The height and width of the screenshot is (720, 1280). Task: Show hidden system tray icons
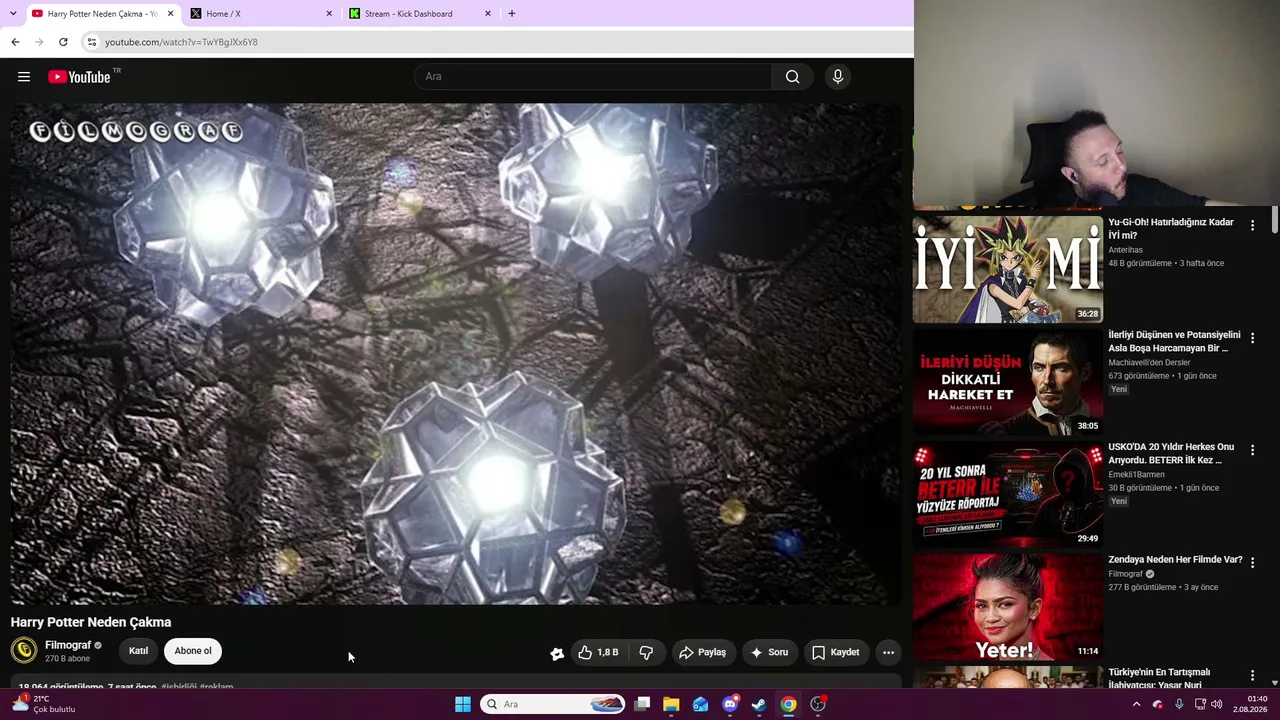1136,704
